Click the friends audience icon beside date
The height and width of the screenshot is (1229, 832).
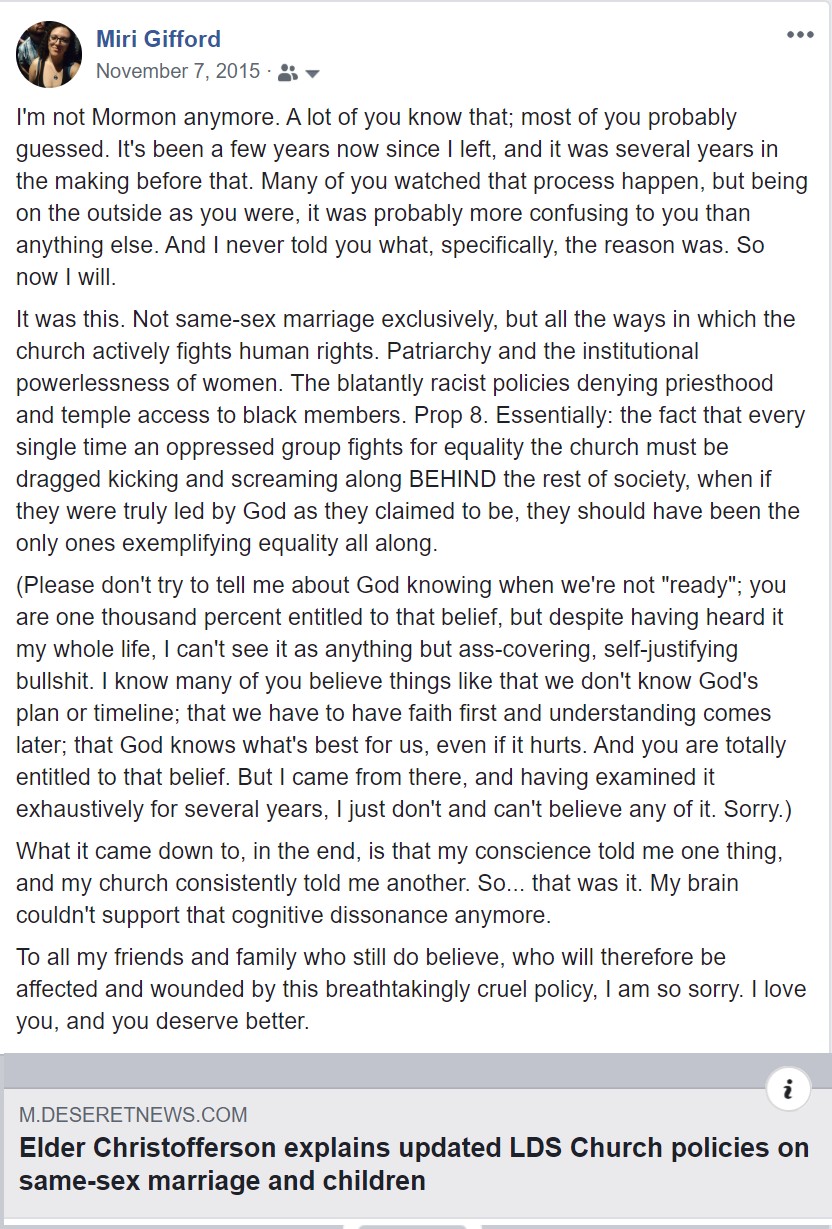coord(288,72)
